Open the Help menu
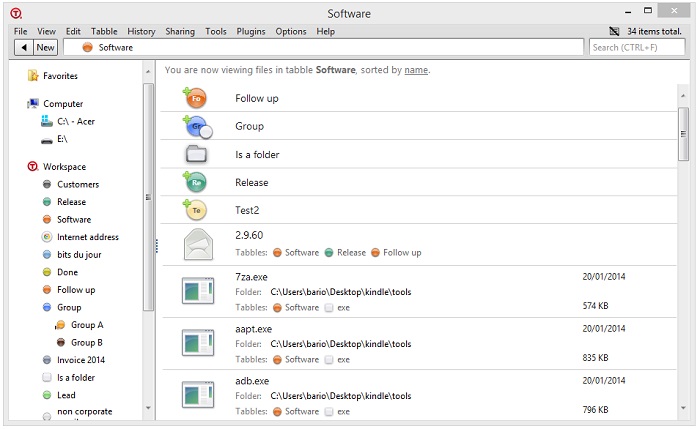 325,31
